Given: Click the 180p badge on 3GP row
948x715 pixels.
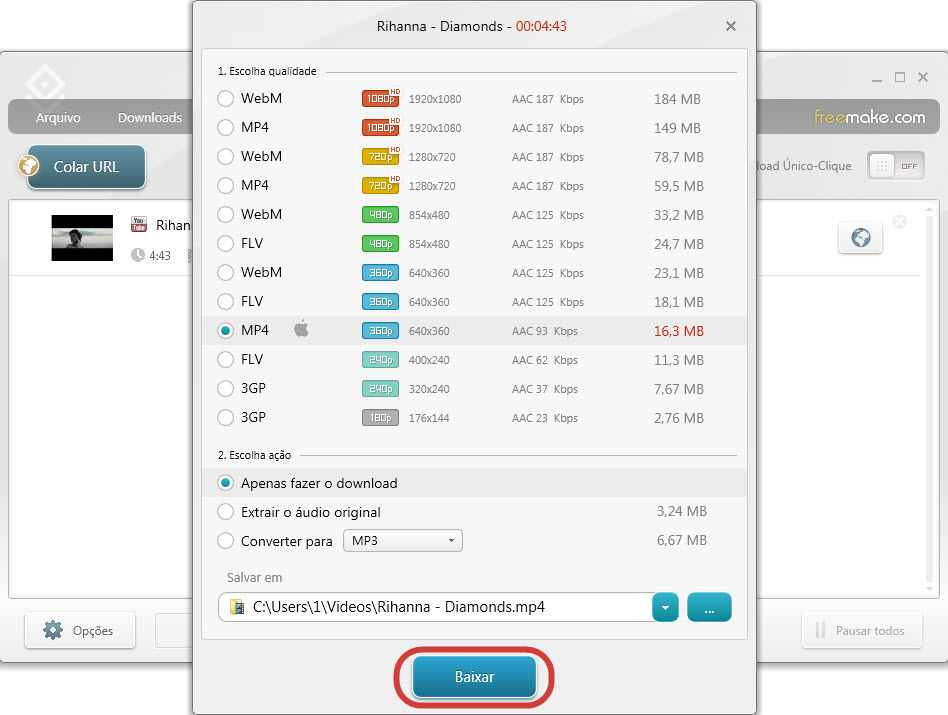Looking at the screenshot, I should point(380,418).
